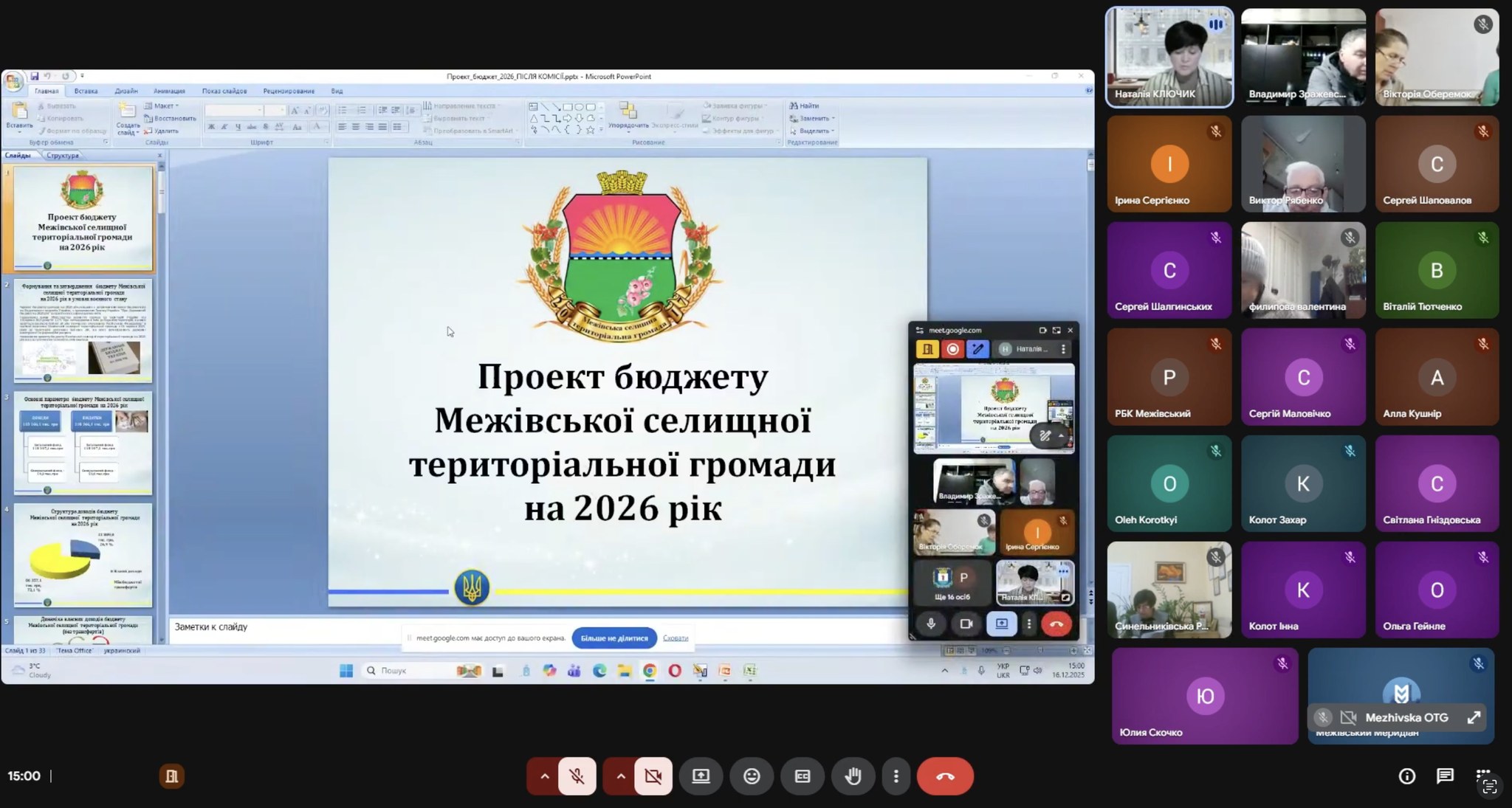Turn on closed captions
The image size is (1512, 808).
coord(802,776)
